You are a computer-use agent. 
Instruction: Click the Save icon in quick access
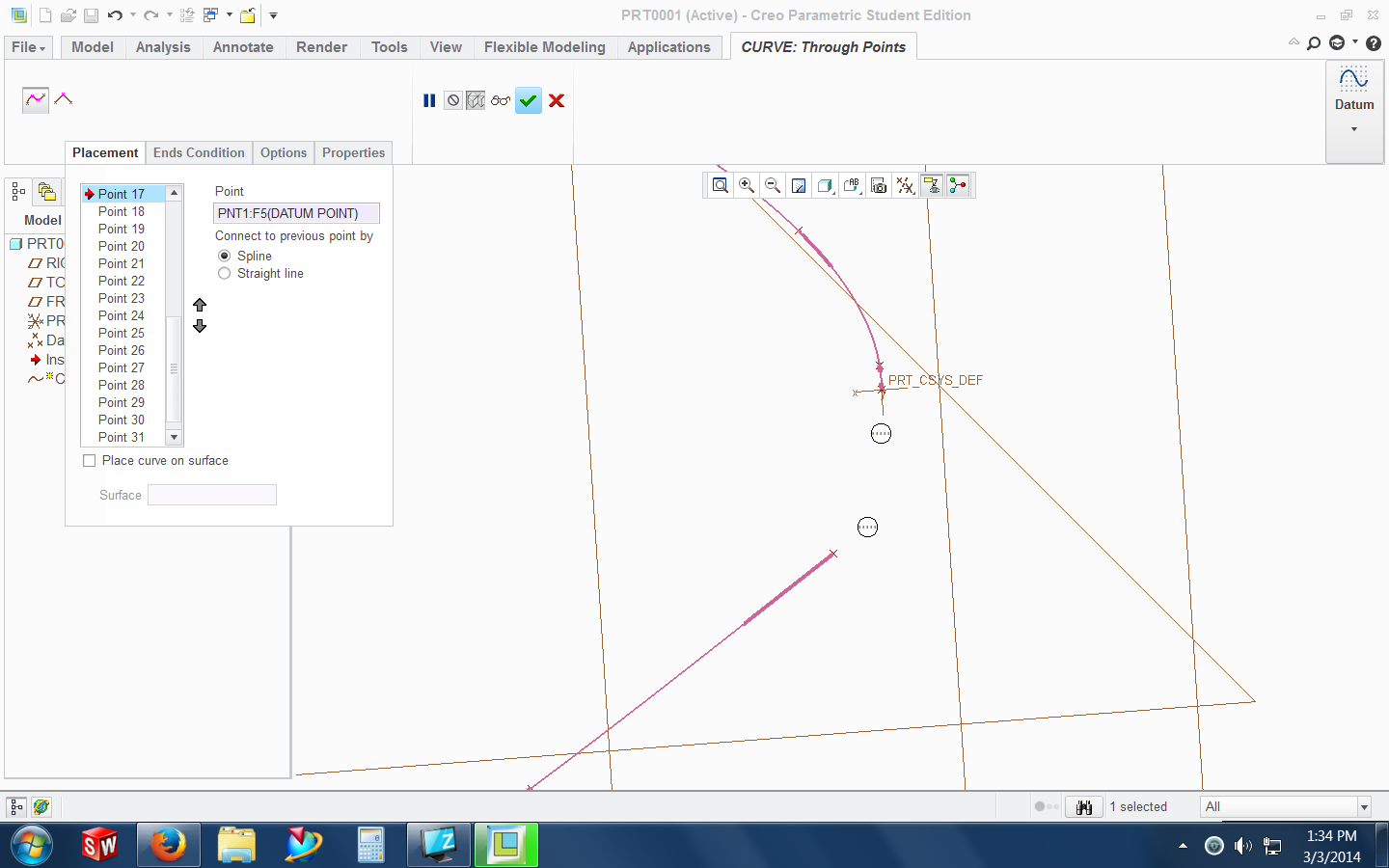91,15
